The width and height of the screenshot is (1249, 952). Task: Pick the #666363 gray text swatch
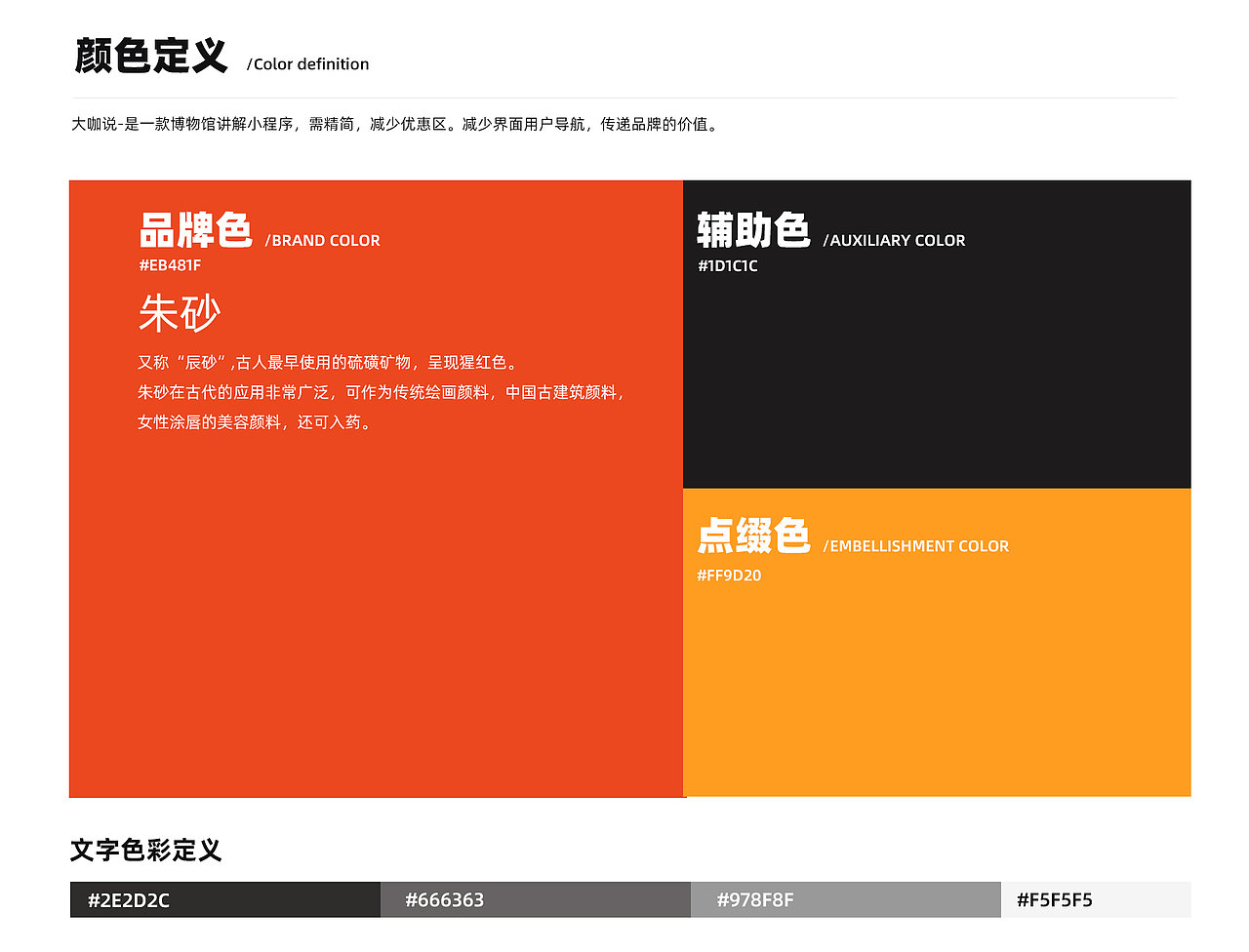tap(536, 900)
